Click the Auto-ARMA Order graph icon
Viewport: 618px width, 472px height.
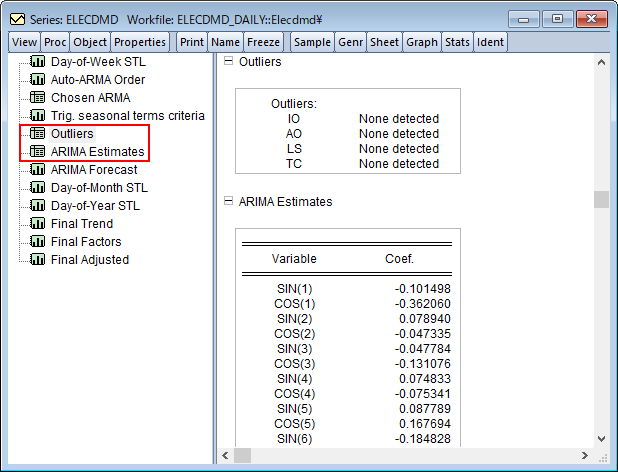coord(37,80)
